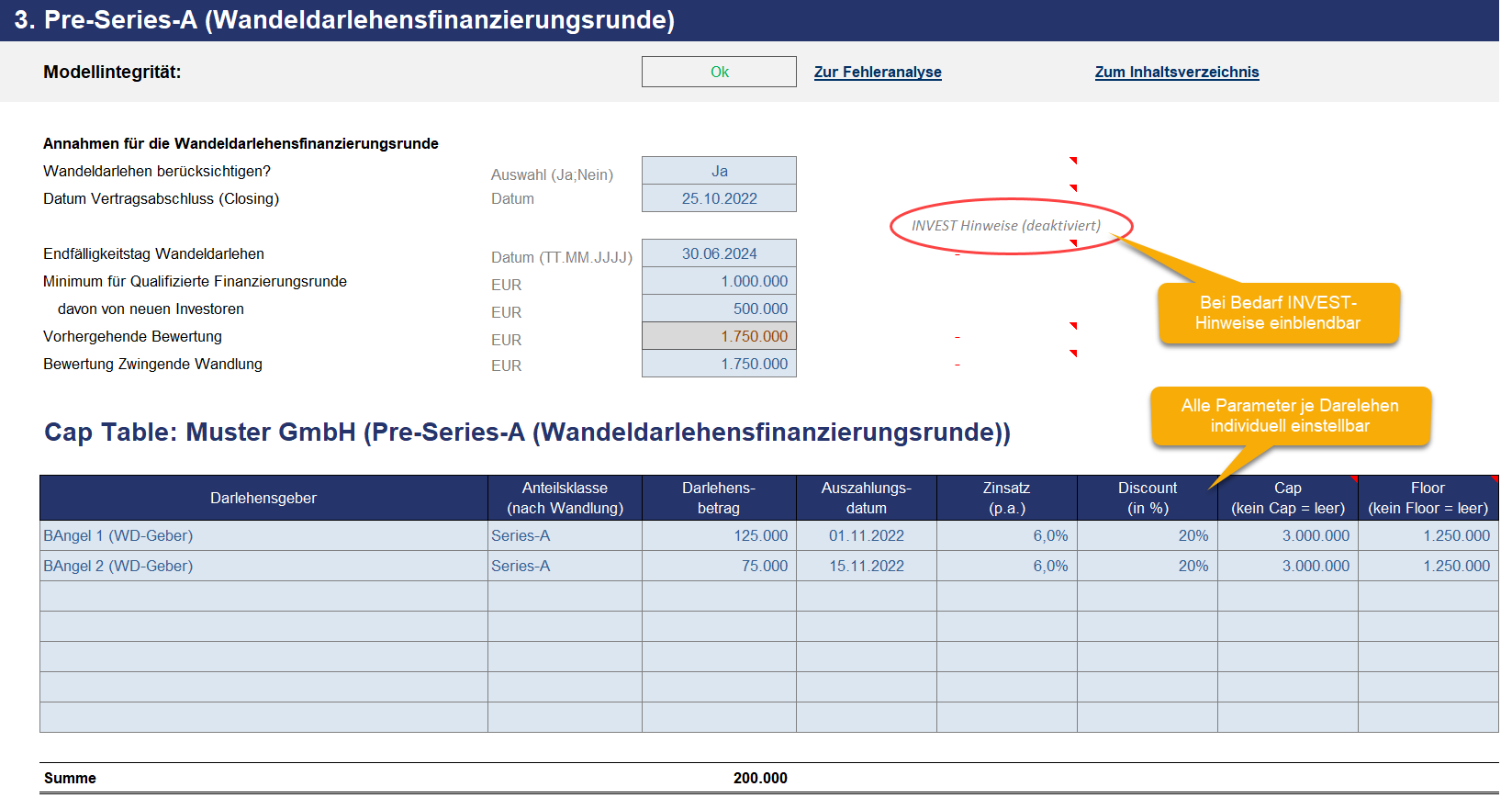This screenshot has height=809, width=1512.
Task: Click the INVEST Hinweise (deaktiviert) text
Action: tap(1006, 226)
